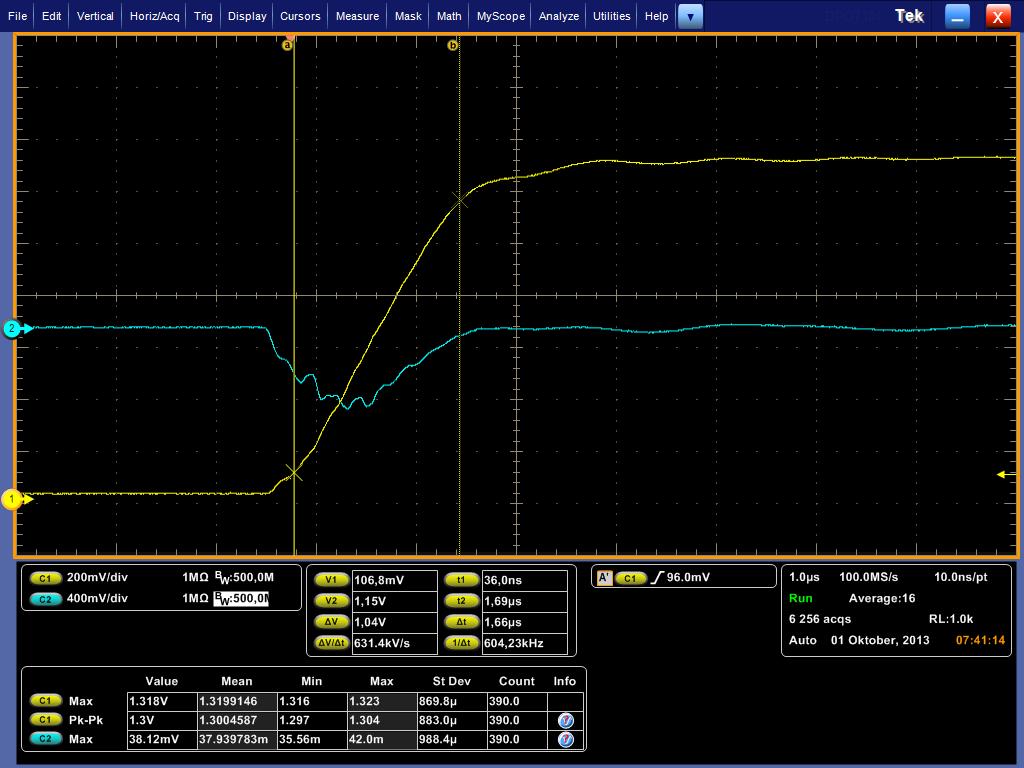
Task: Open the File menu
Action: [18, 16]
